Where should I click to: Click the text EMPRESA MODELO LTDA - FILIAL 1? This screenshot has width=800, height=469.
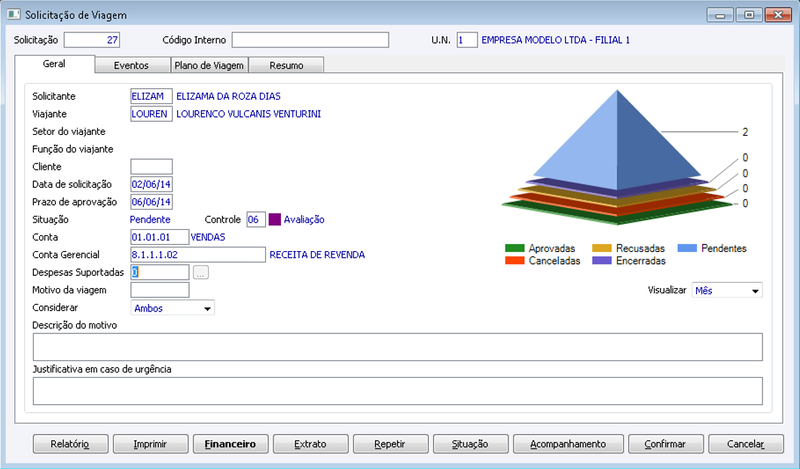coord(556,40)
